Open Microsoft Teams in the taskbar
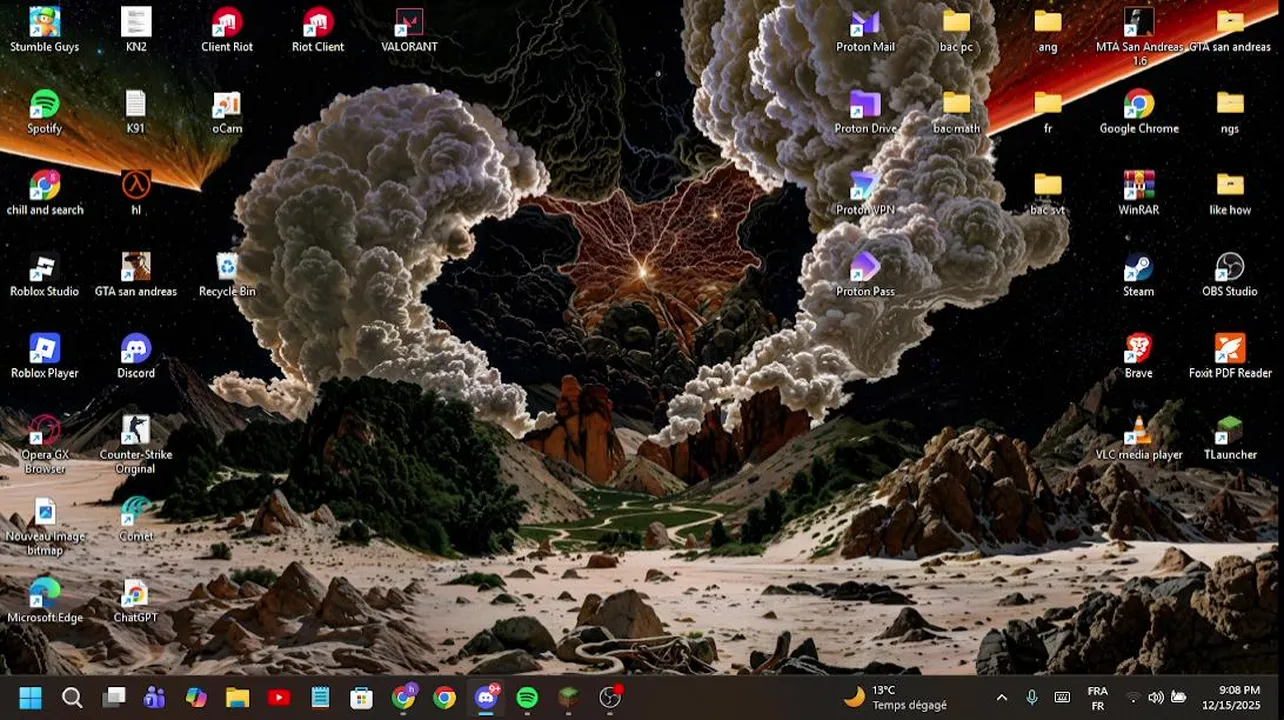The image size is (1284, 720). click(155, 697)
